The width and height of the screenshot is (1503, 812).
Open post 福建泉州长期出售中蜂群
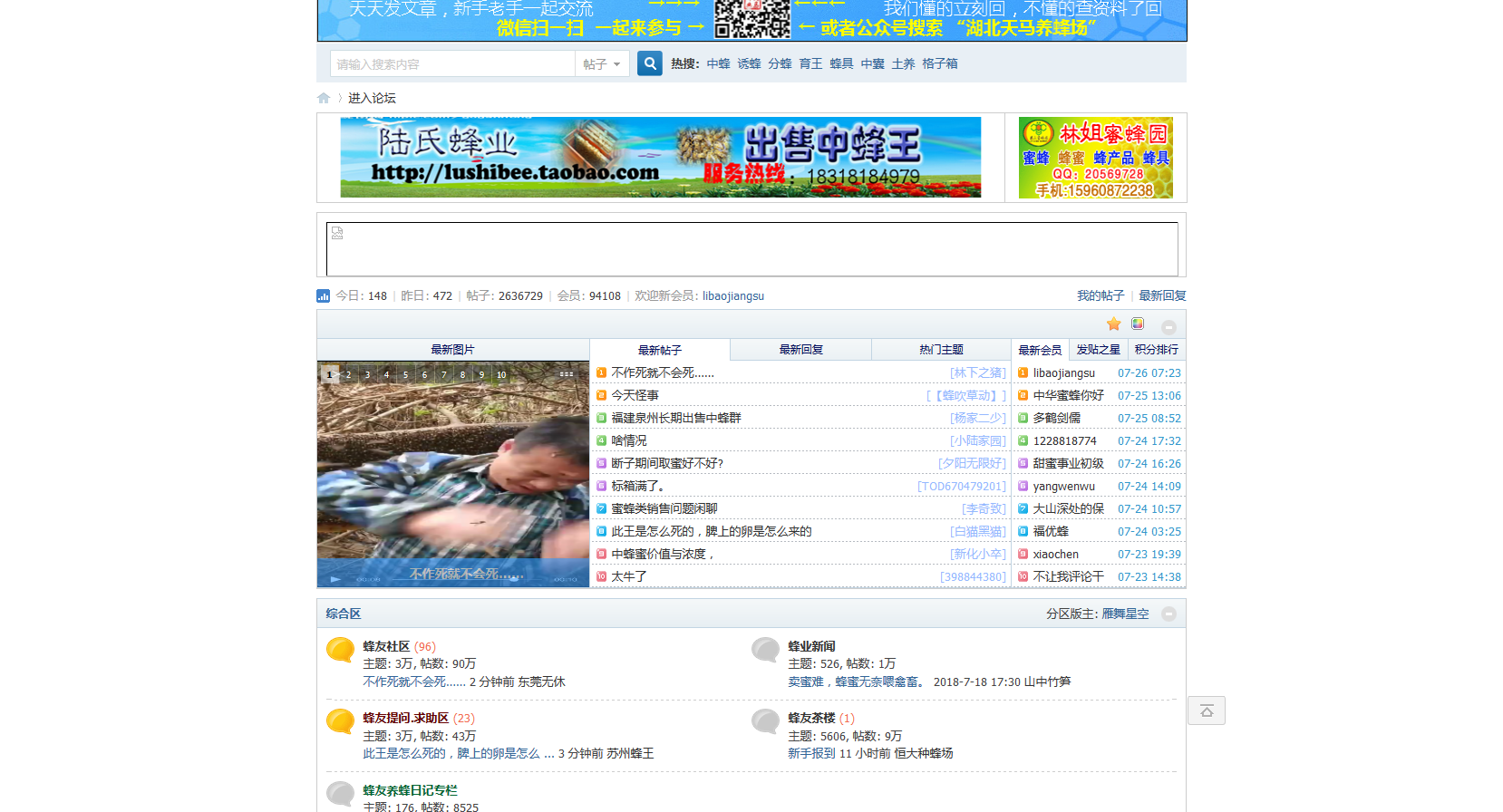pyautogui.click(x=675, y=419)
